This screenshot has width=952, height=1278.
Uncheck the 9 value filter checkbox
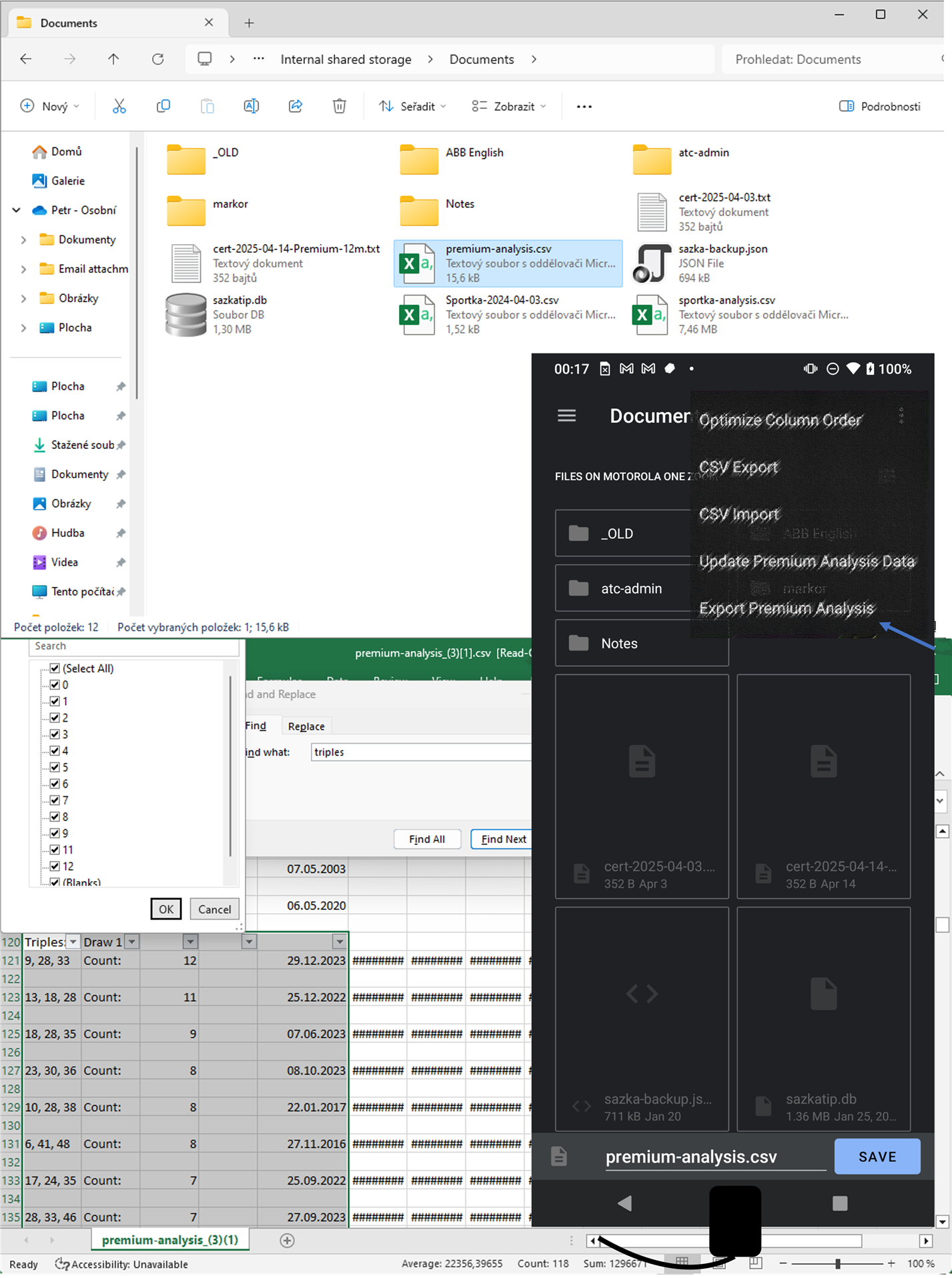point(55,833)
